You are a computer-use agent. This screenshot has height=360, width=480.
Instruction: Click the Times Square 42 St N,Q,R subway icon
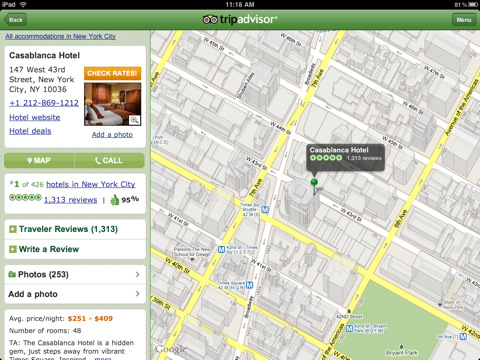point(249,285)
